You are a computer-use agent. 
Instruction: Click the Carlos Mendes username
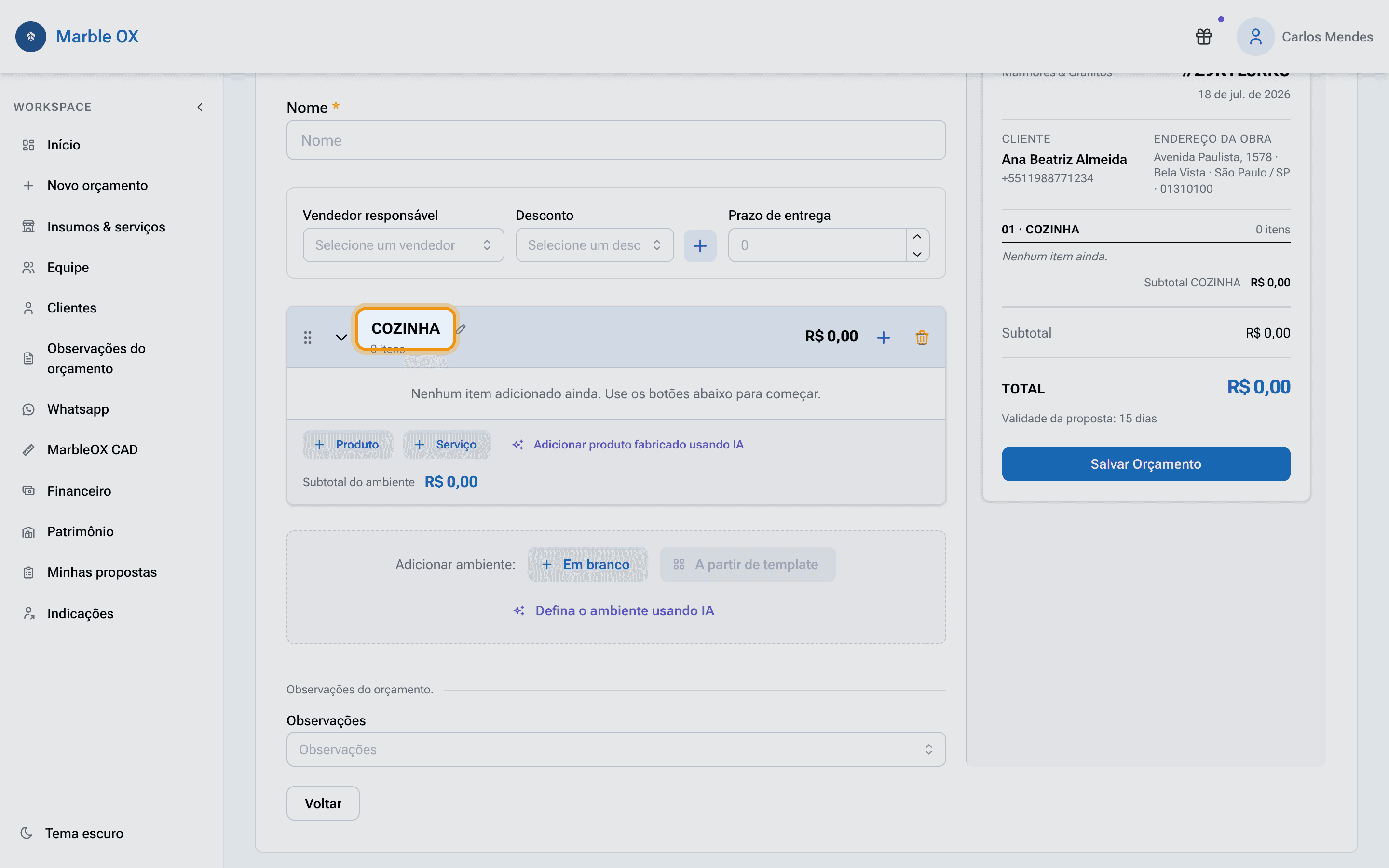(1327, 37)
